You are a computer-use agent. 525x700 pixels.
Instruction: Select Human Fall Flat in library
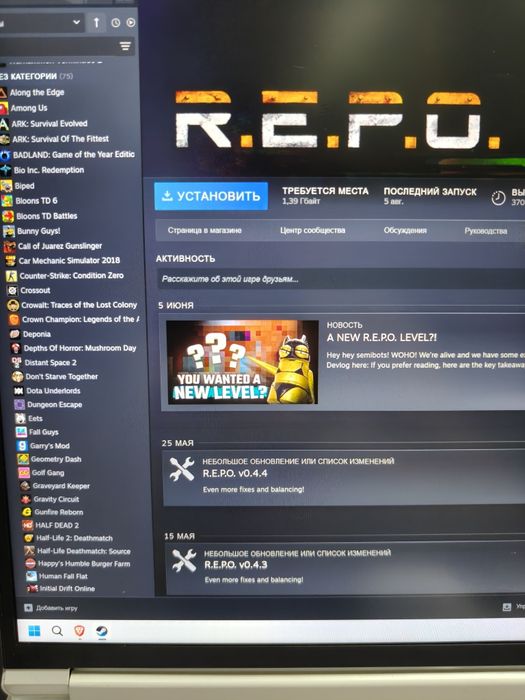pos(63,576)
